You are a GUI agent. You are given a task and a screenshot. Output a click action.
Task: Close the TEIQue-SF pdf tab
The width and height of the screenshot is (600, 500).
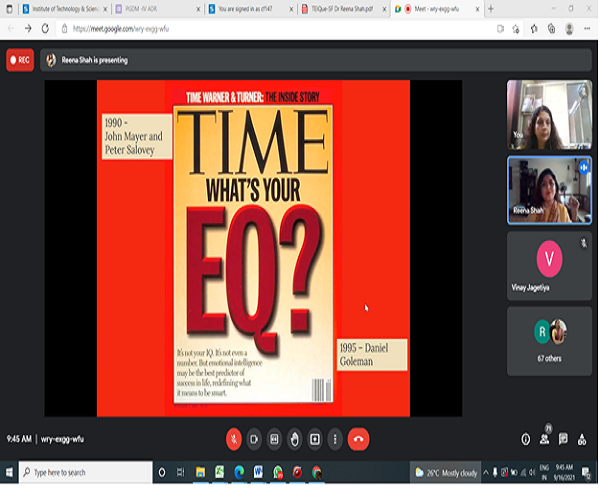click(384, 9)
